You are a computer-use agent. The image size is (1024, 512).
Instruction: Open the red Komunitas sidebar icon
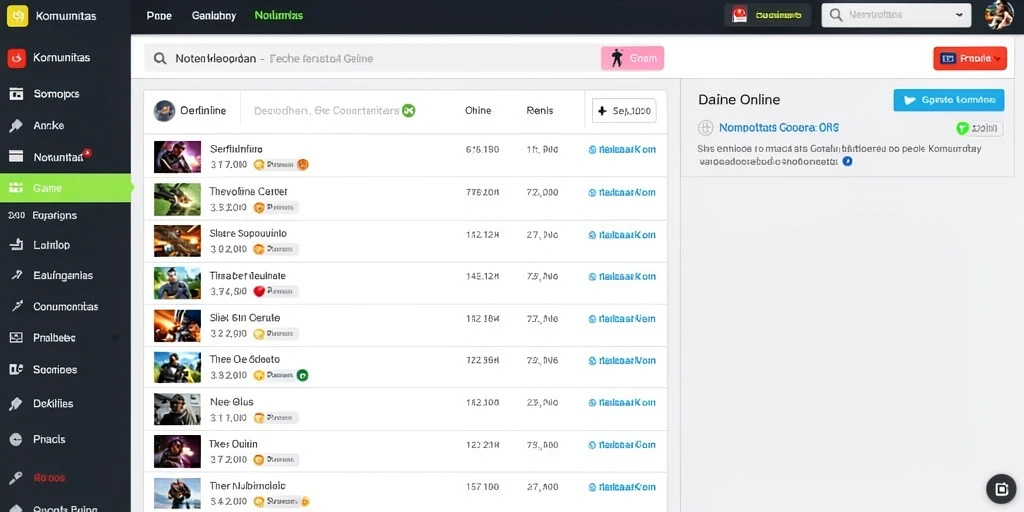coord(16,58)
